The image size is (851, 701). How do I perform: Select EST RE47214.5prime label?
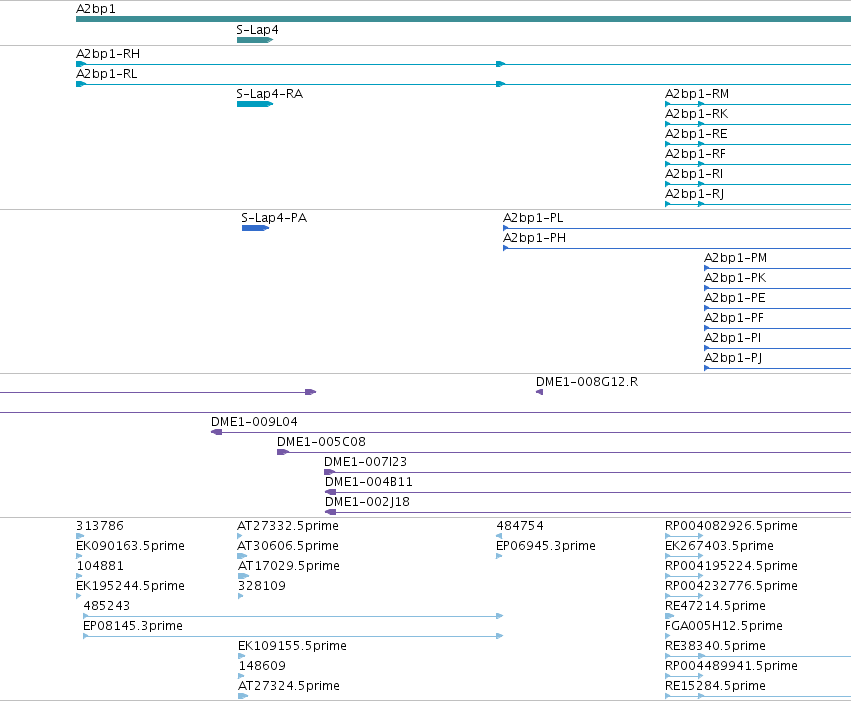point(715,607)
